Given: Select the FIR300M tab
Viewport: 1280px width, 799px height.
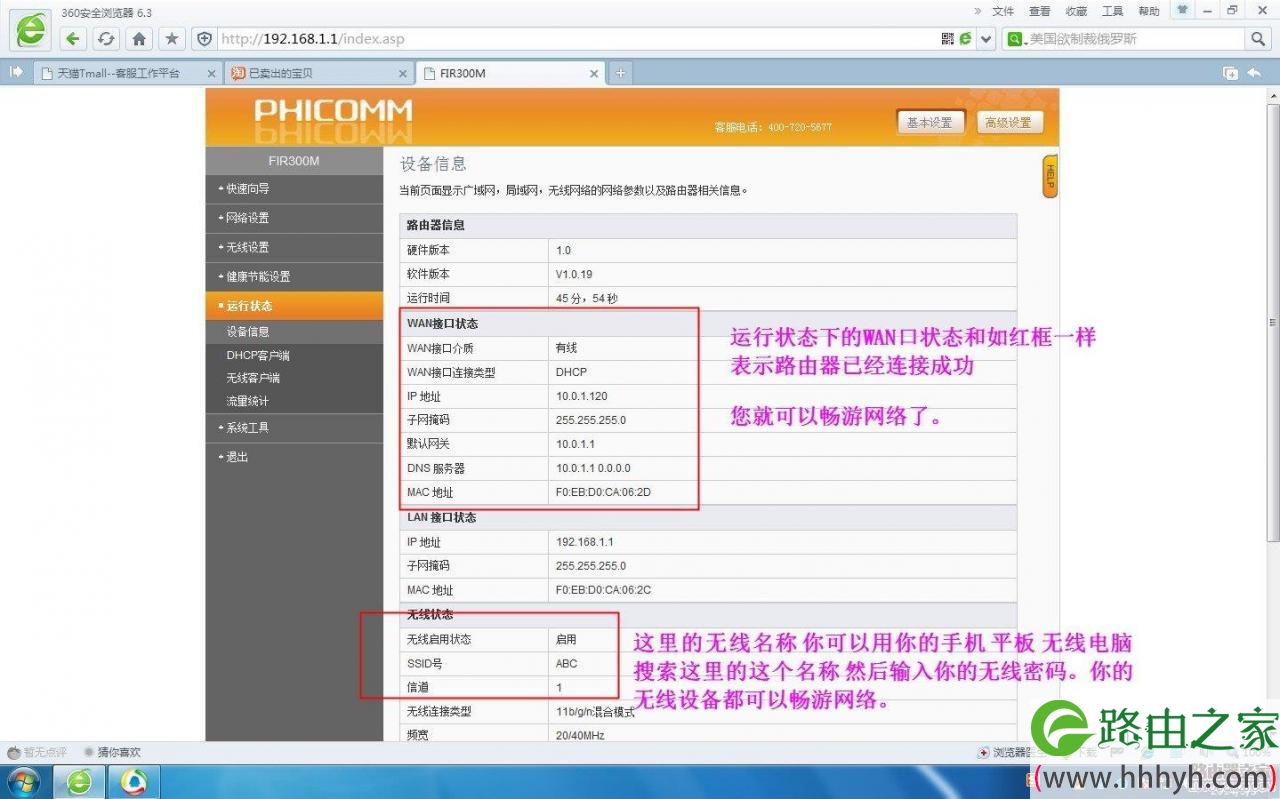Looking at the screenshot, I should tap(511, 73).
